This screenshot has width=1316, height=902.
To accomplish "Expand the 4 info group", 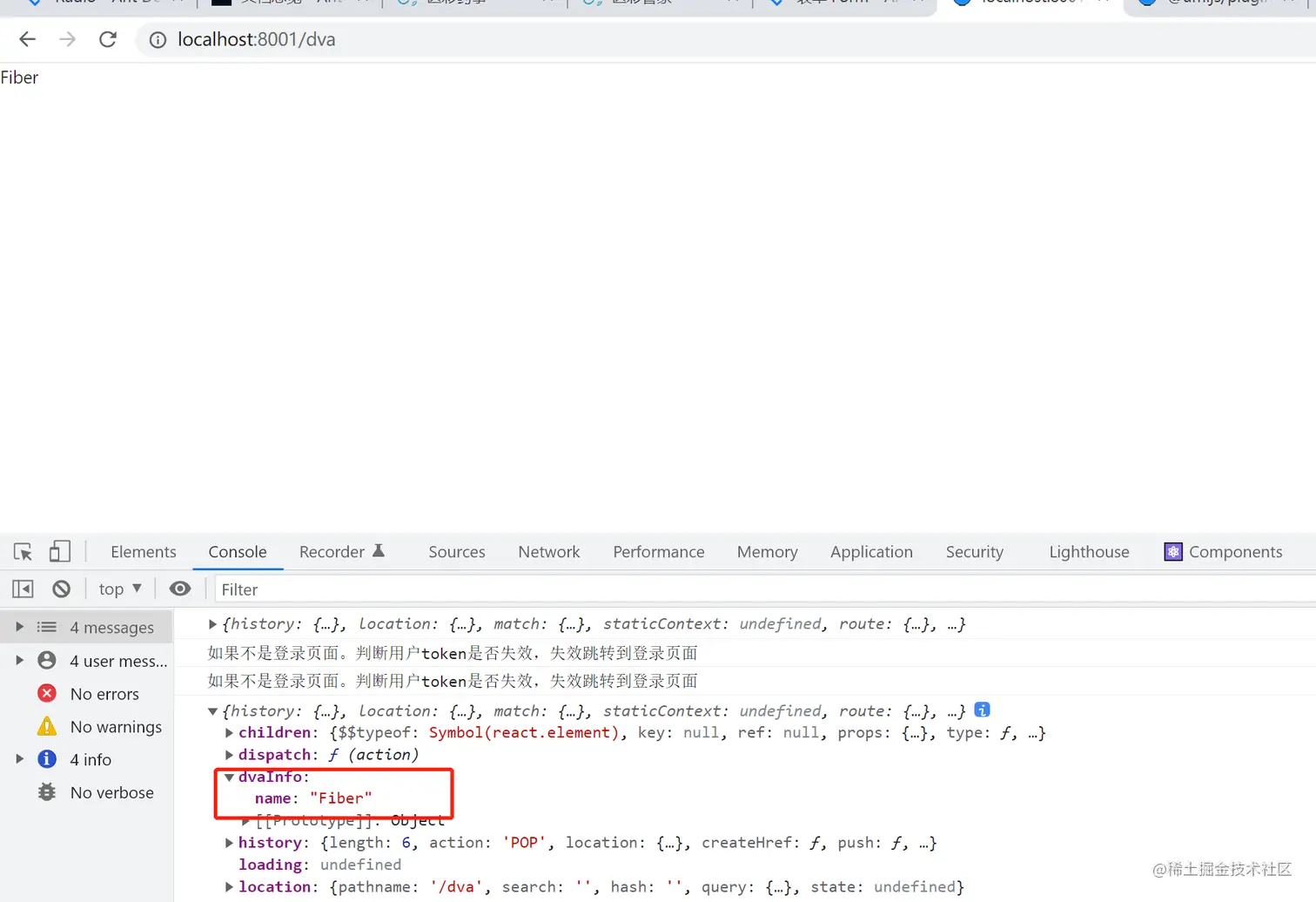I will (x=19, y=759).
